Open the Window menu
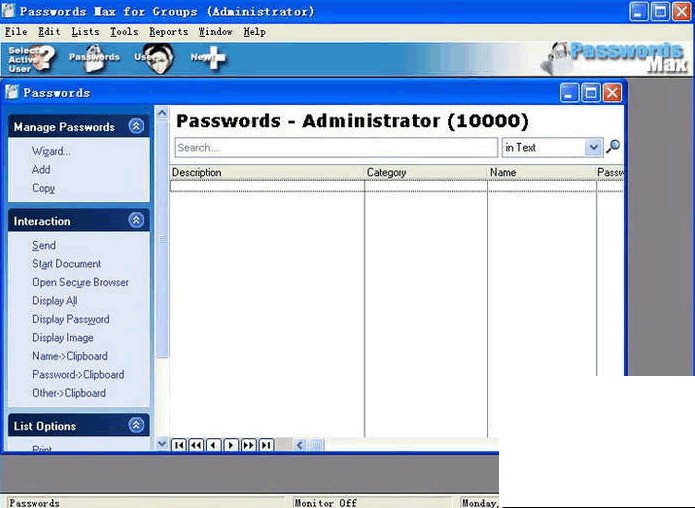The image size is (695, 508). point(215,32)
